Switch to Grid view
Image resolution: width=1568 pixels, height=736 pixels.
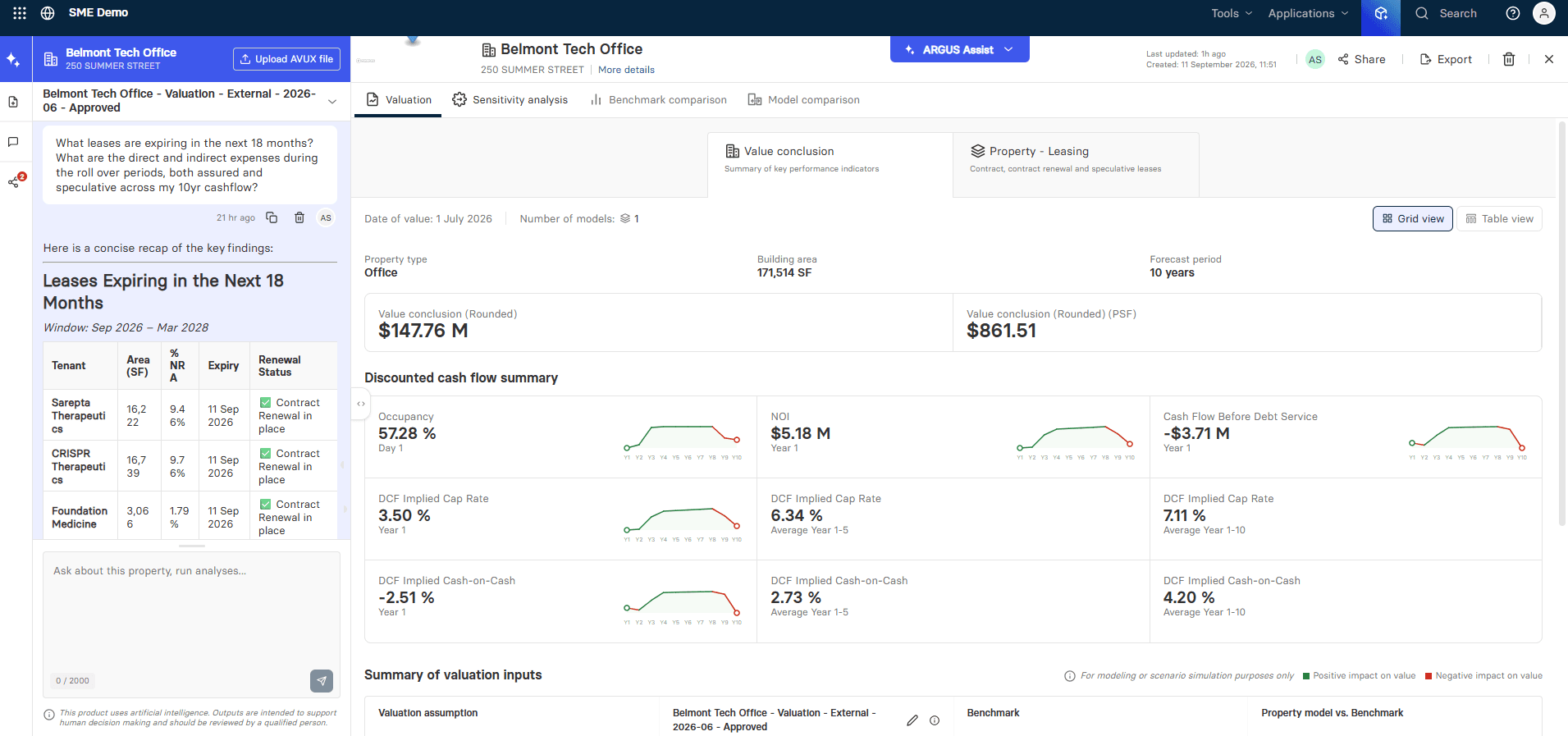pyautogui.click(x=1413, y=219)
